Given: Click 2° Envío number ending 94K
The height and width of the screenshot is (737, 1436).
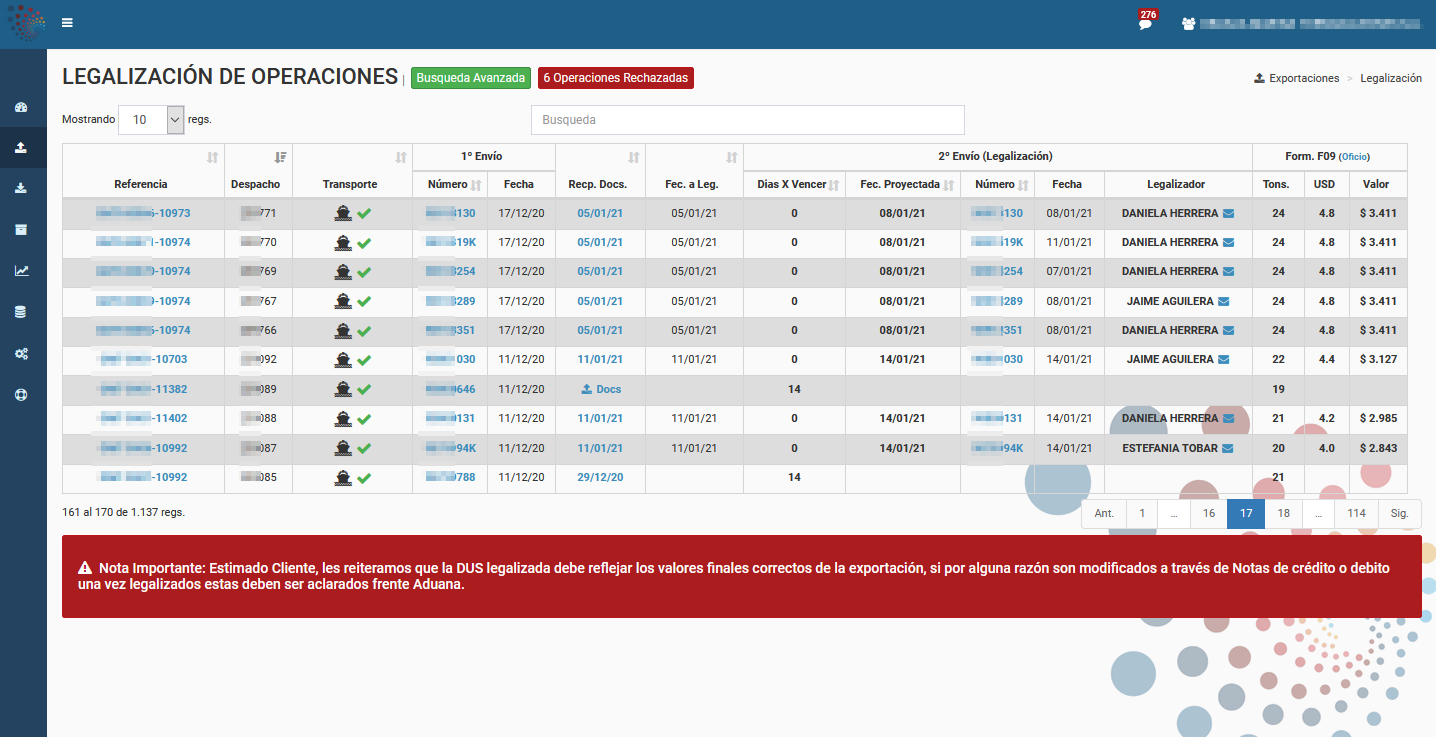Looking at the screenshot, I should pyautogui.click(x=997, y=448).
